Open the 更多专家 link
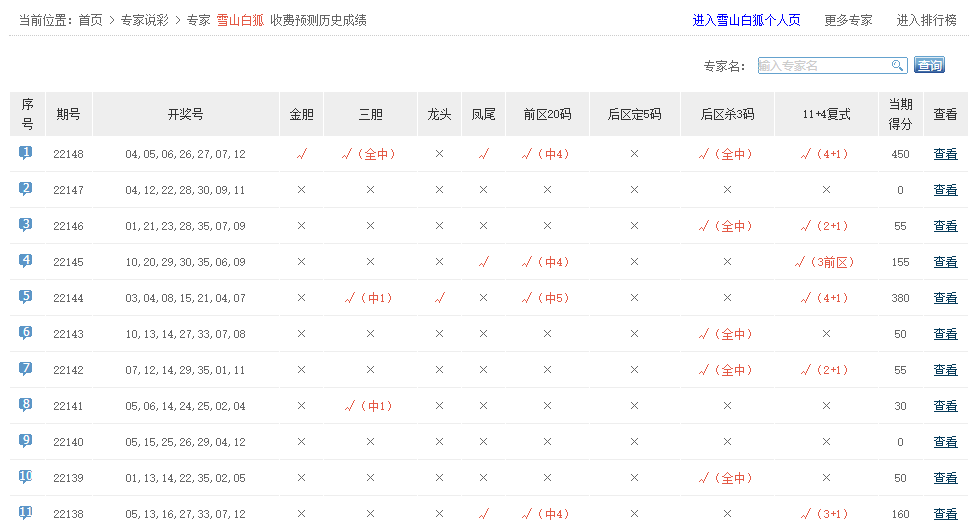 click(848, 20)
